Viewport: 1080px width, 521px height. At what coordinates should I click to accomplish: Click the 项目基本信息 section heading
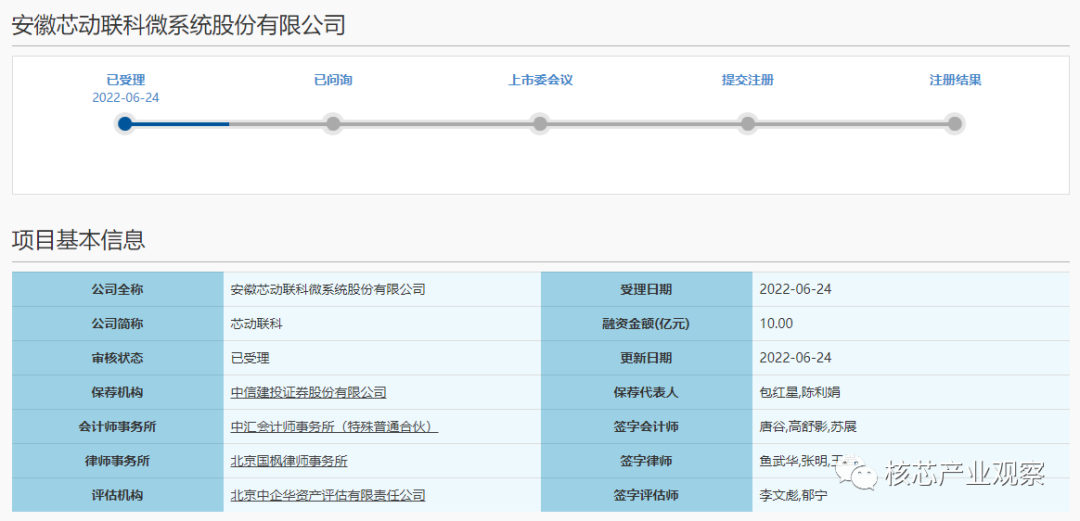click(x=79, y=240)
